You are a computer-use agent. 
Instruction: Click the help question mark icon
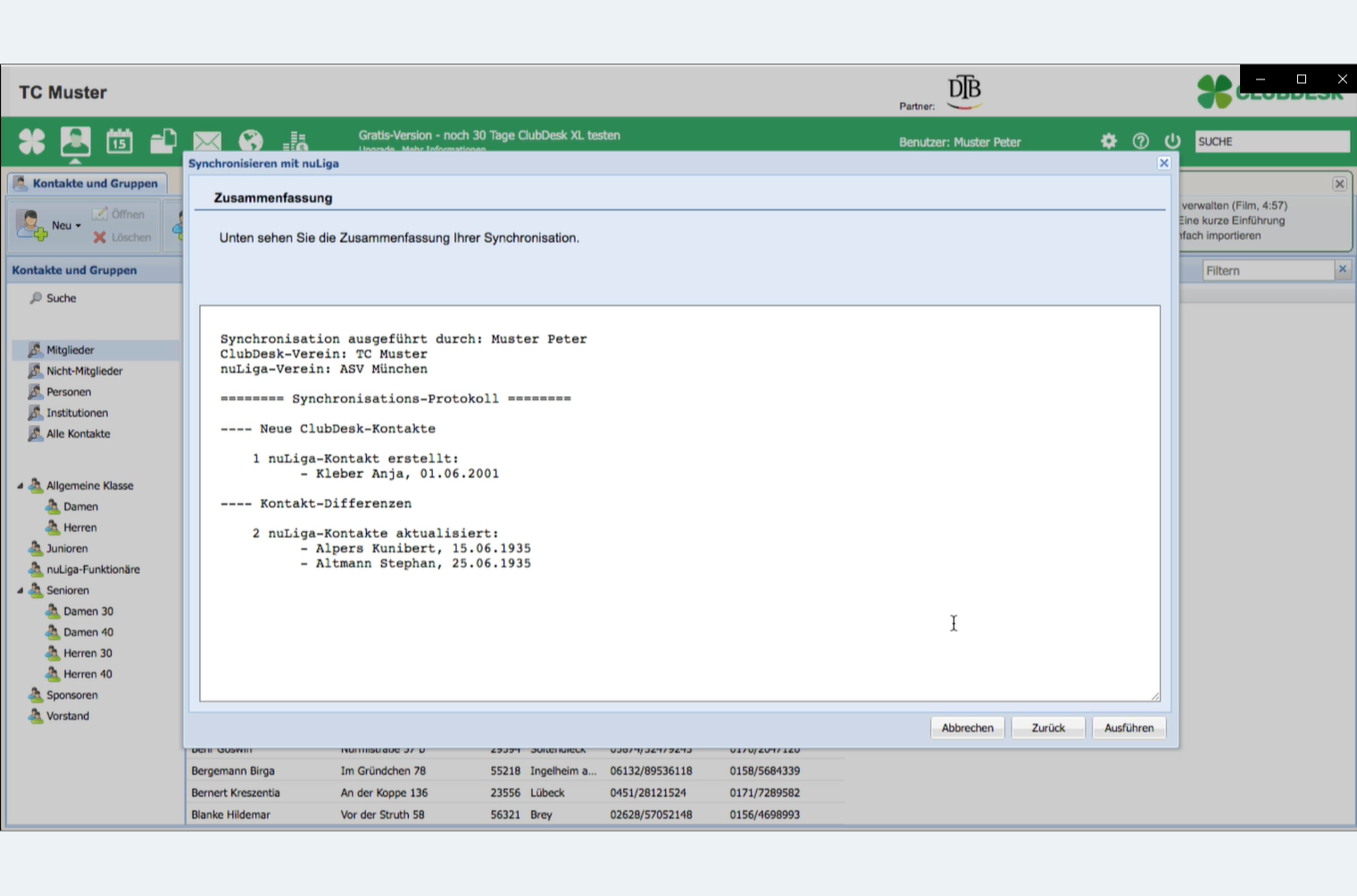click(x=1140, y=141)
